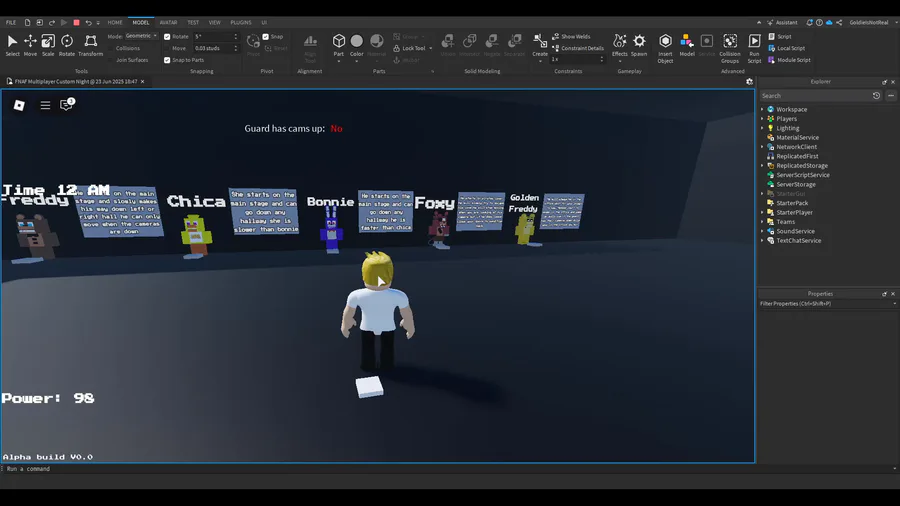The height and width of the screenshot is (506, 900).
Task: Switch to the VIEW ribbon tab
Action: [215, 22]
